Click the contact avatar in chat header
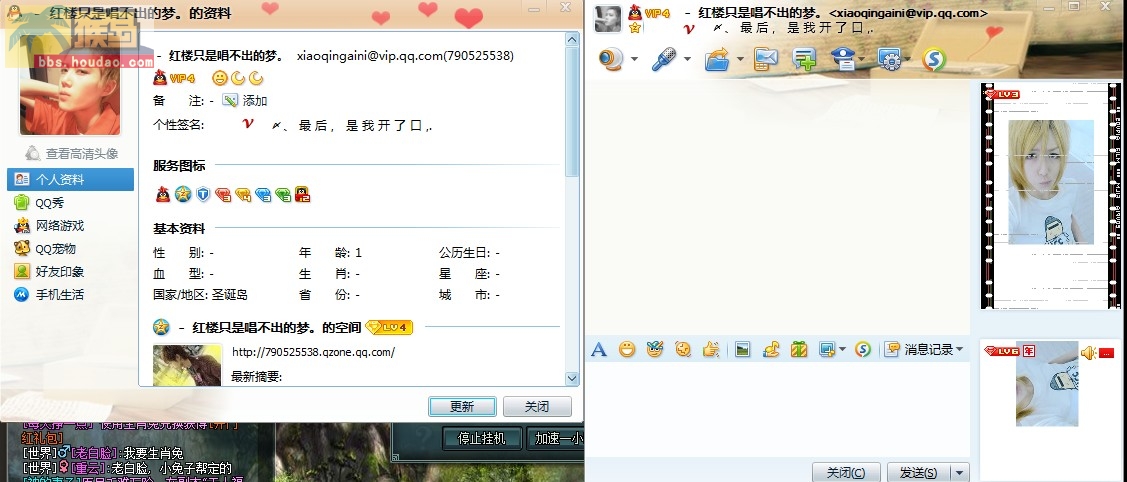Image resolution: width=1127 pixels, height=482 pixels. tap(607, 19)
